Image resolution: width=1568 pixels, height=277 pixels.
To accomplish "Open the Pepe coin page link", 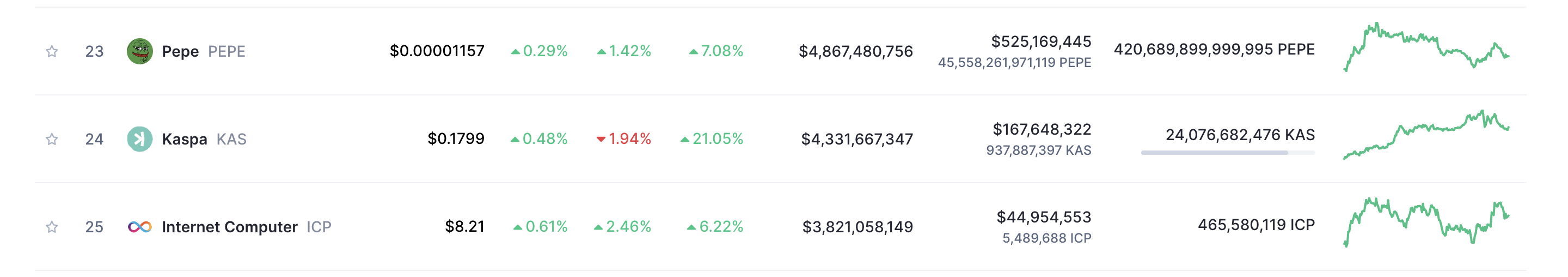I will tap(180, 51).
